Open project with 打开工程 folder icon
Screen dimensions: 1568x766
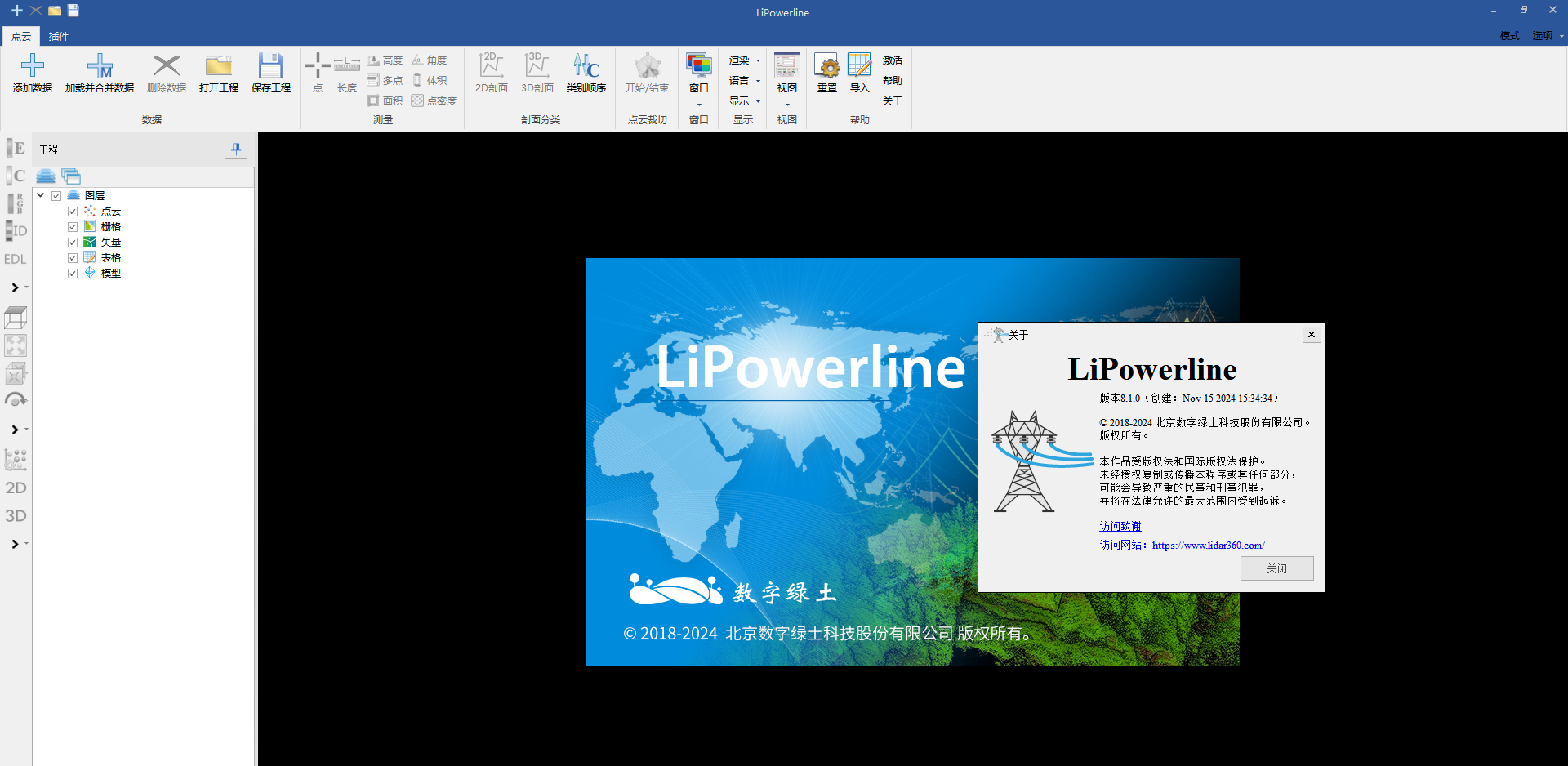[x=218, y=67]
